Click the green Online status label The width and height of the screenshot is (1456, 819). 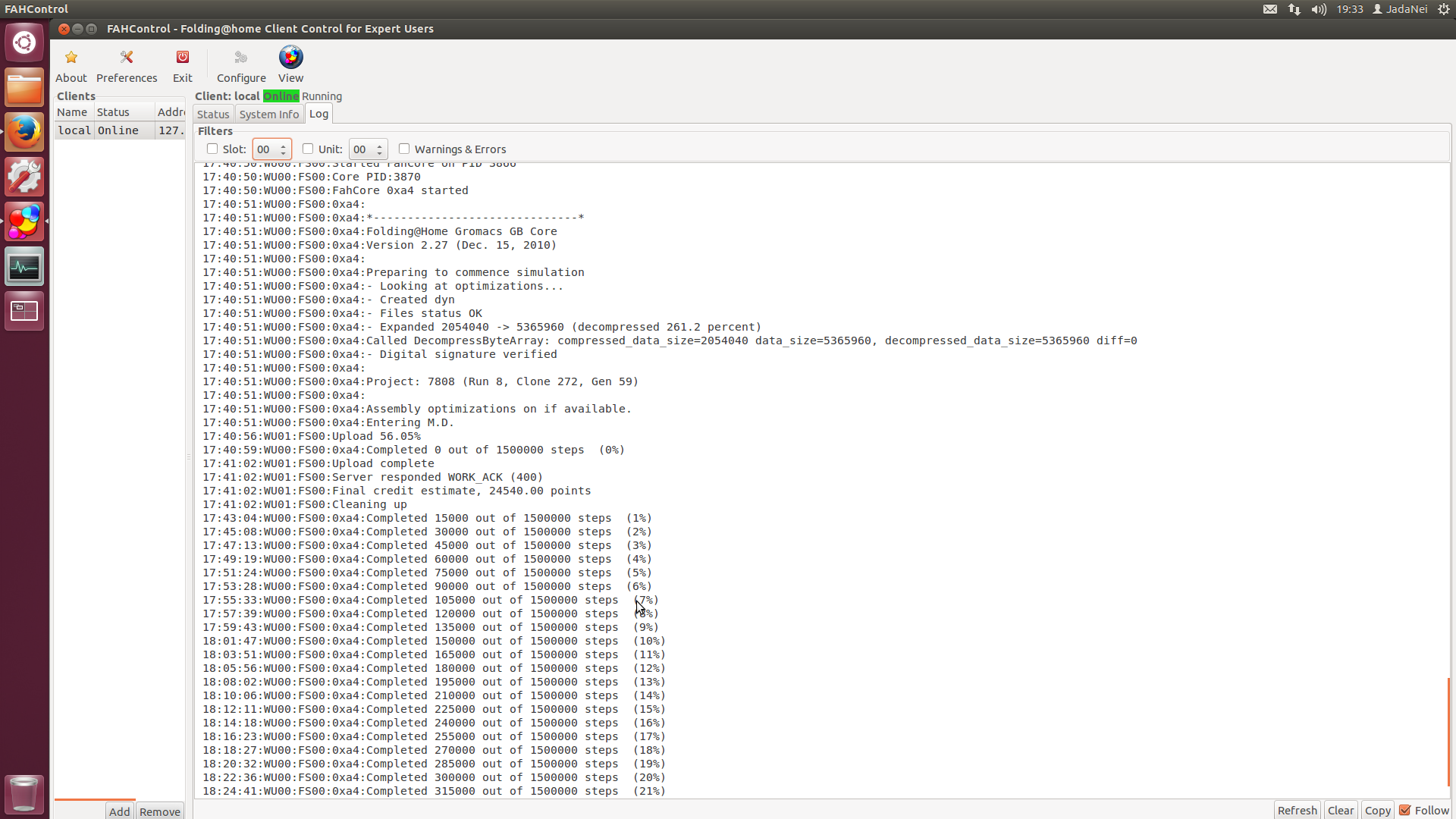(281, 96)
